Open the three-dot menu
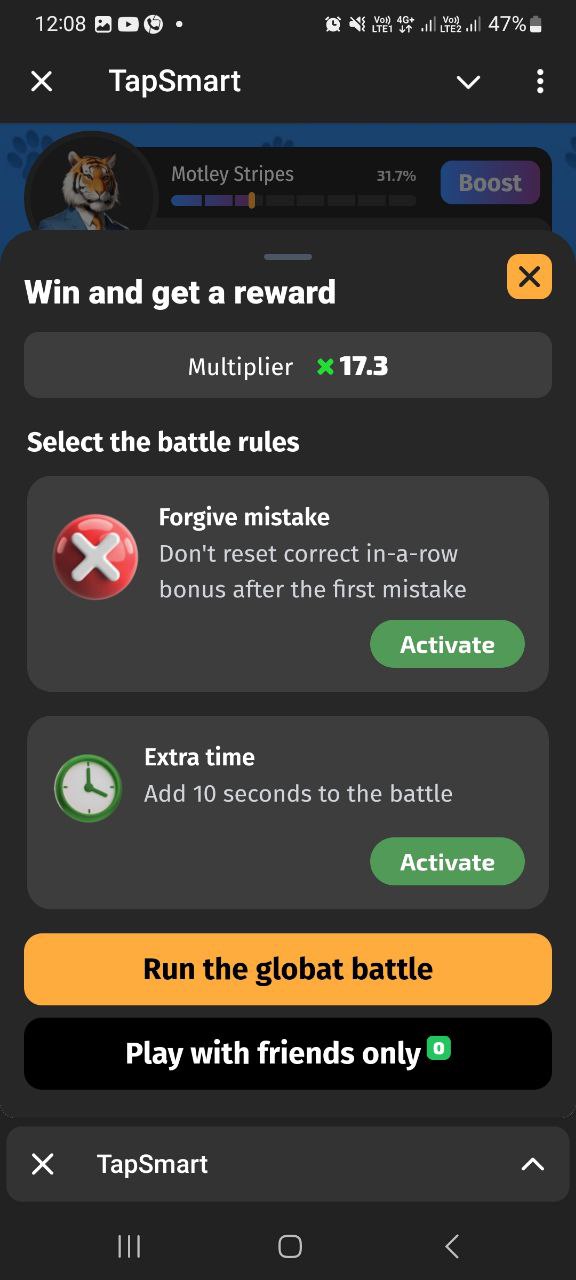Screen dimensions: 576x1280 tap(541, 81)
